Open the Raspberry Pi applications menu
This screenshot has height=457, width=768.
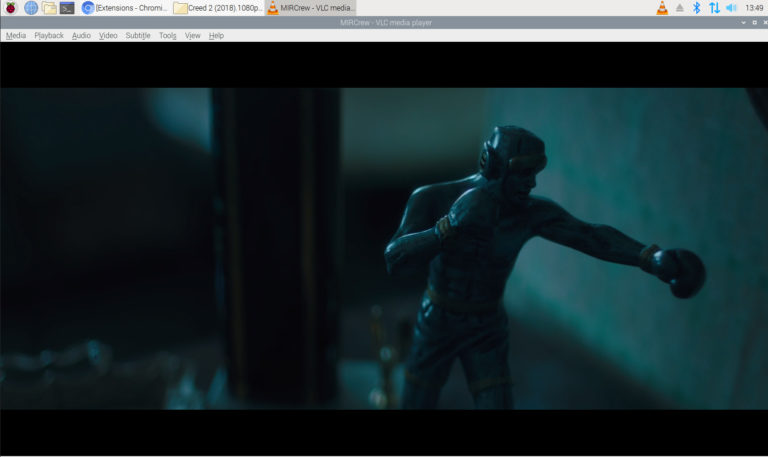point(11,8)
